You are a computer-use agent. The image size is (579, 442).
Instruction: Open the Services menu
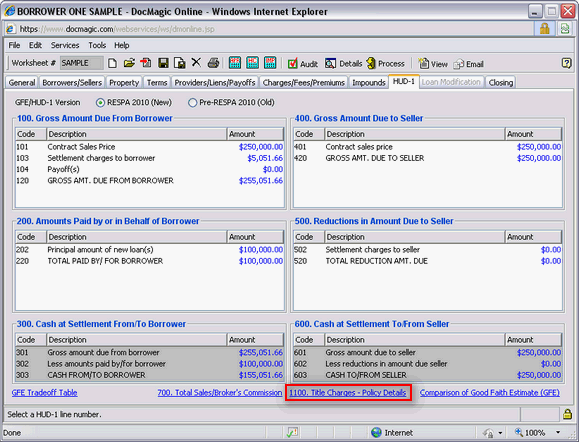65,45
